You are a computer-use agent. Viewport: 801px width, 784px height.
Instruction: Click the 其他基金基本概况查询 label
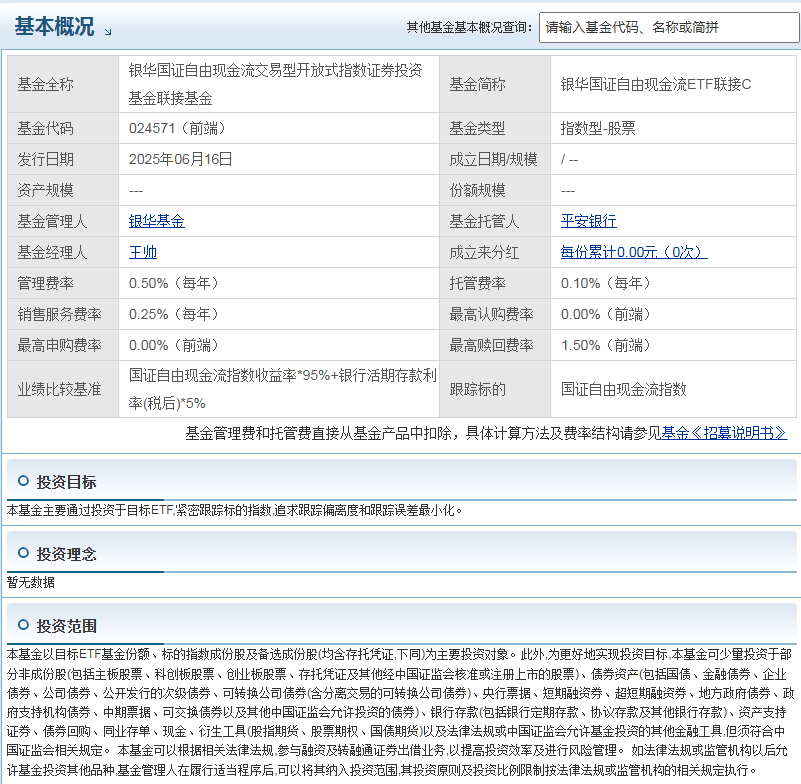click(469, 27)
